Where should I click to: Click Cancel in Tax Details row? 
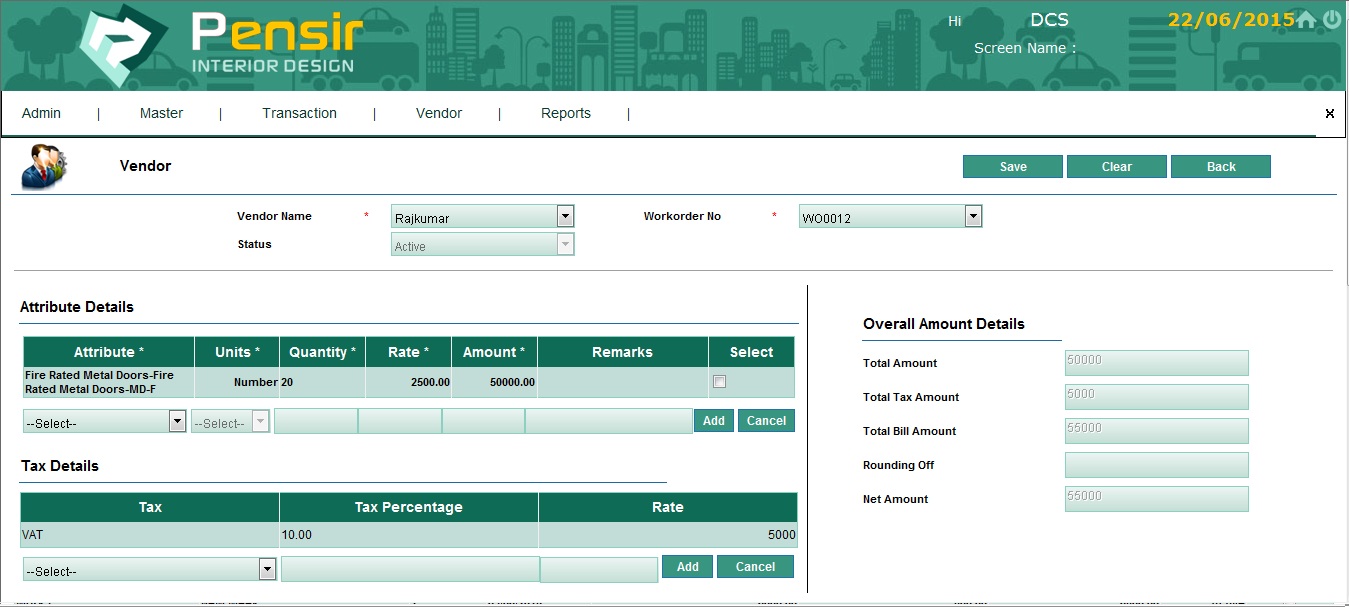[755, 567]
